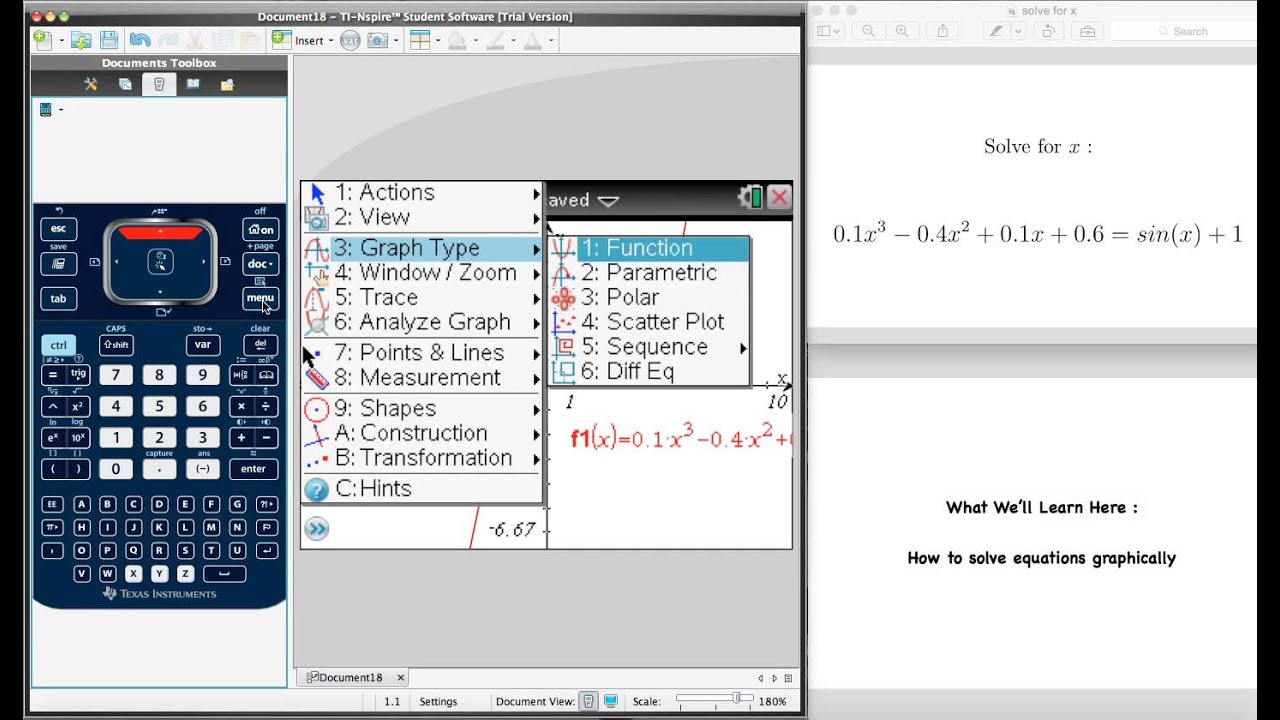The image size is (1280, 720).
Task: Choose 4: Scatter Plot graph type
Action: [x=649, y=322]
